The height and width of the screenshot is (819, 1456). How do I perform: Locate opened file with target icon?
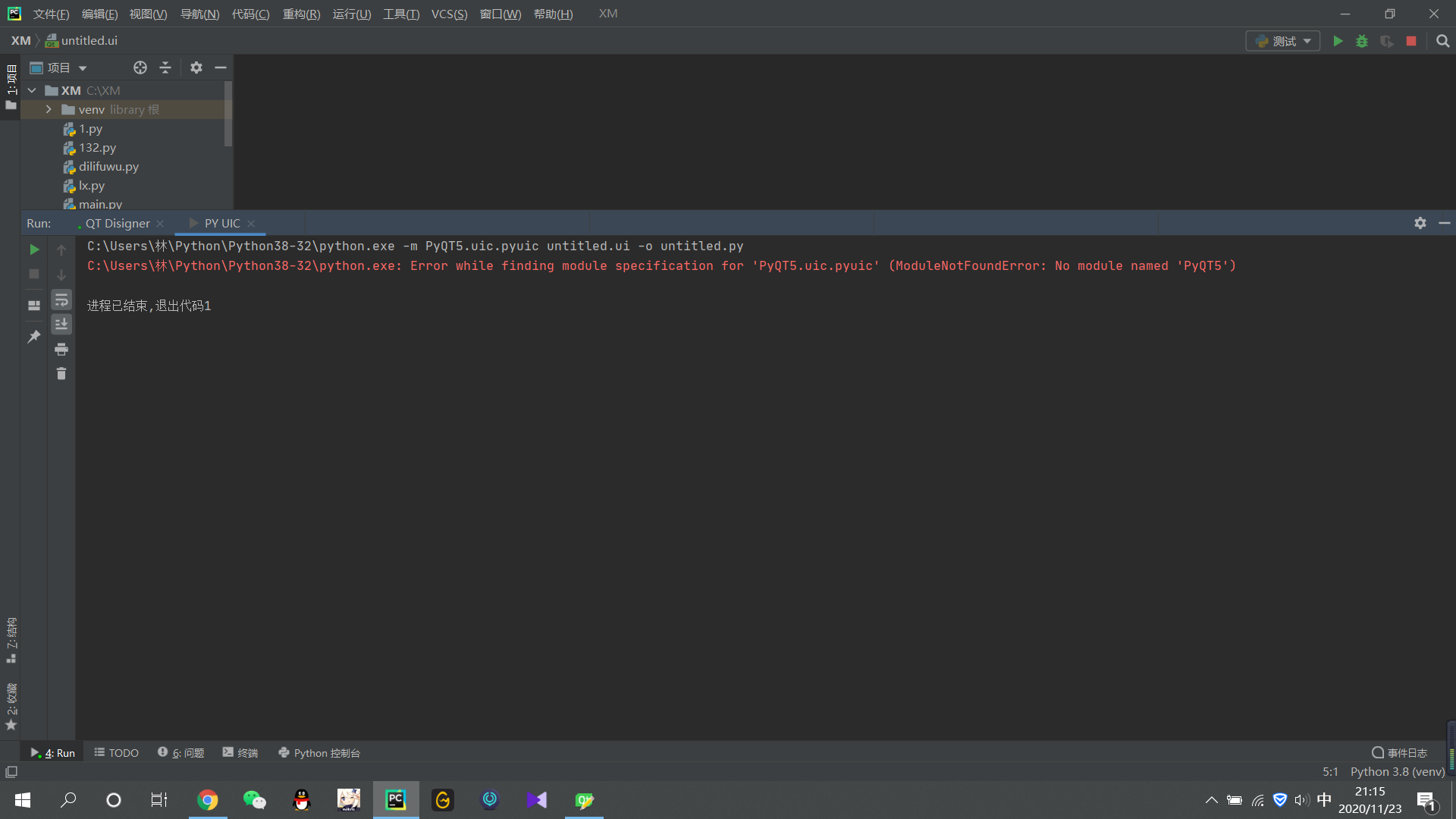[140, 67]
